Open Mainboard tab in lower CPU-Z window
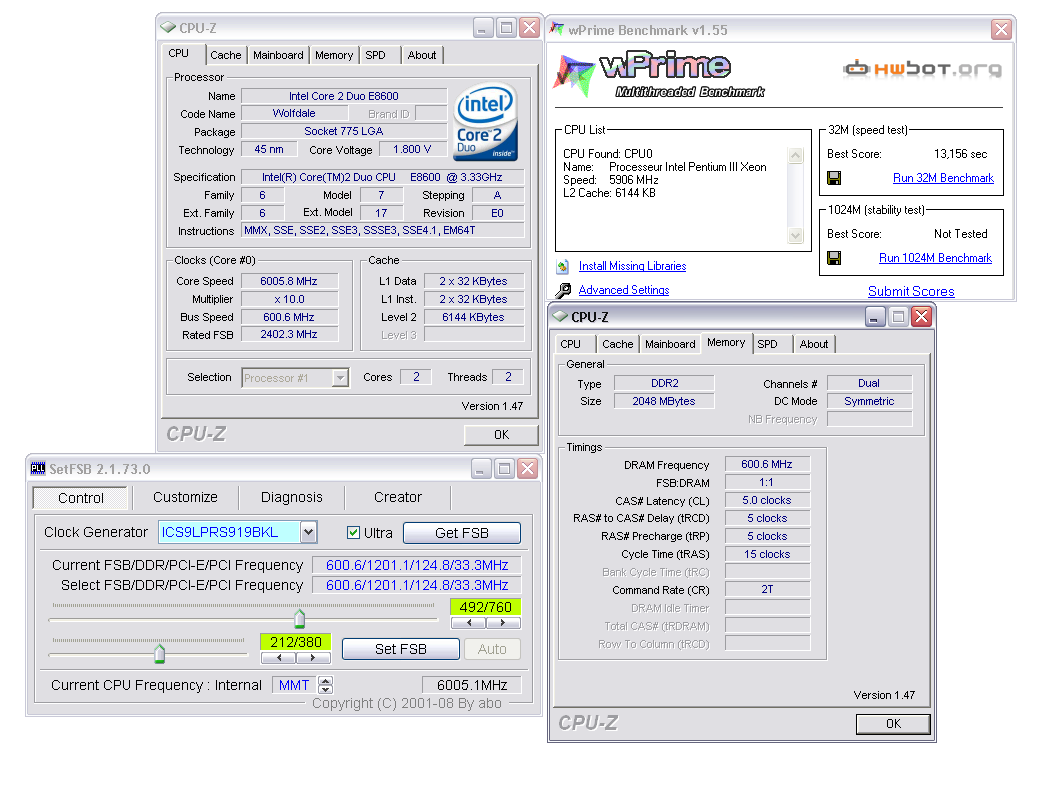 670,344
